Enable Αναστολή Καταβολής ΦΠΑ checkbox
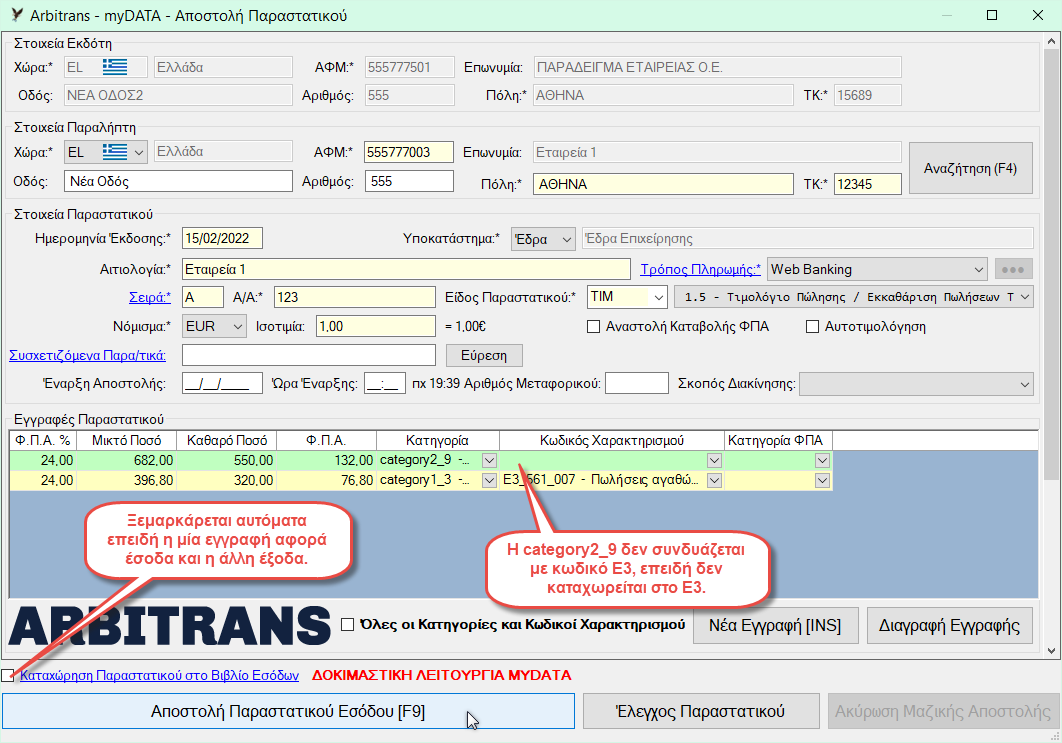The image size is (1062, 743). (x=593, y=326)
